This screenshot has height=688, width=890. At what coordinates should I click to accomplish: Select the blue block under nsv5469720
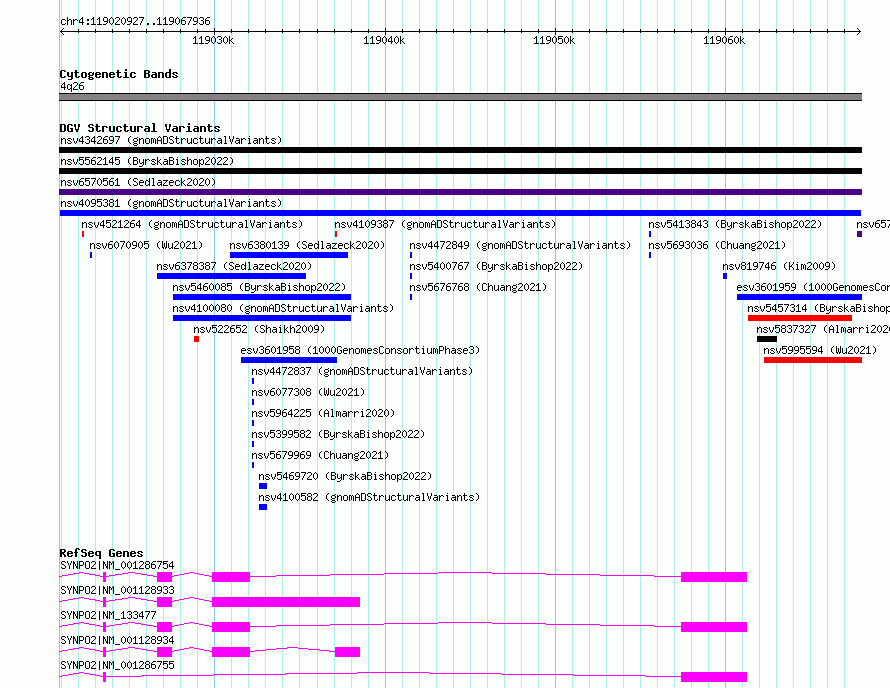(x=263, y=486)
